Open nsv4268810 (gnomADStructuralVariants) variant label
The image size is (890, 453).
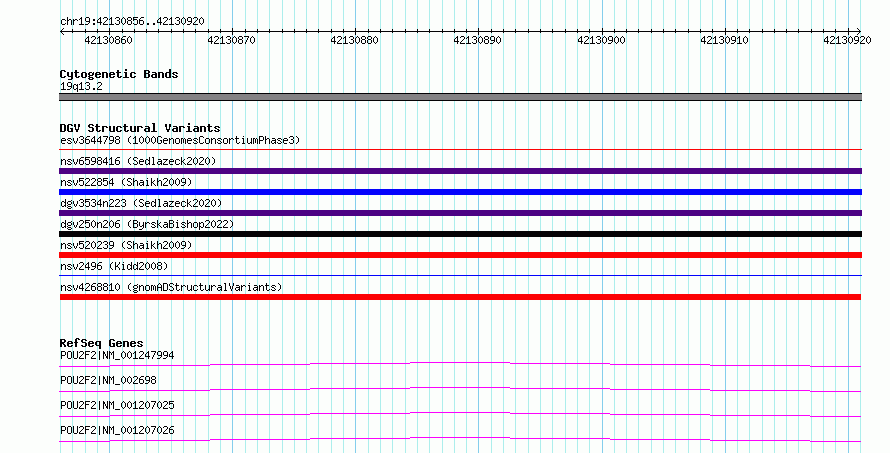coord(171,287)
